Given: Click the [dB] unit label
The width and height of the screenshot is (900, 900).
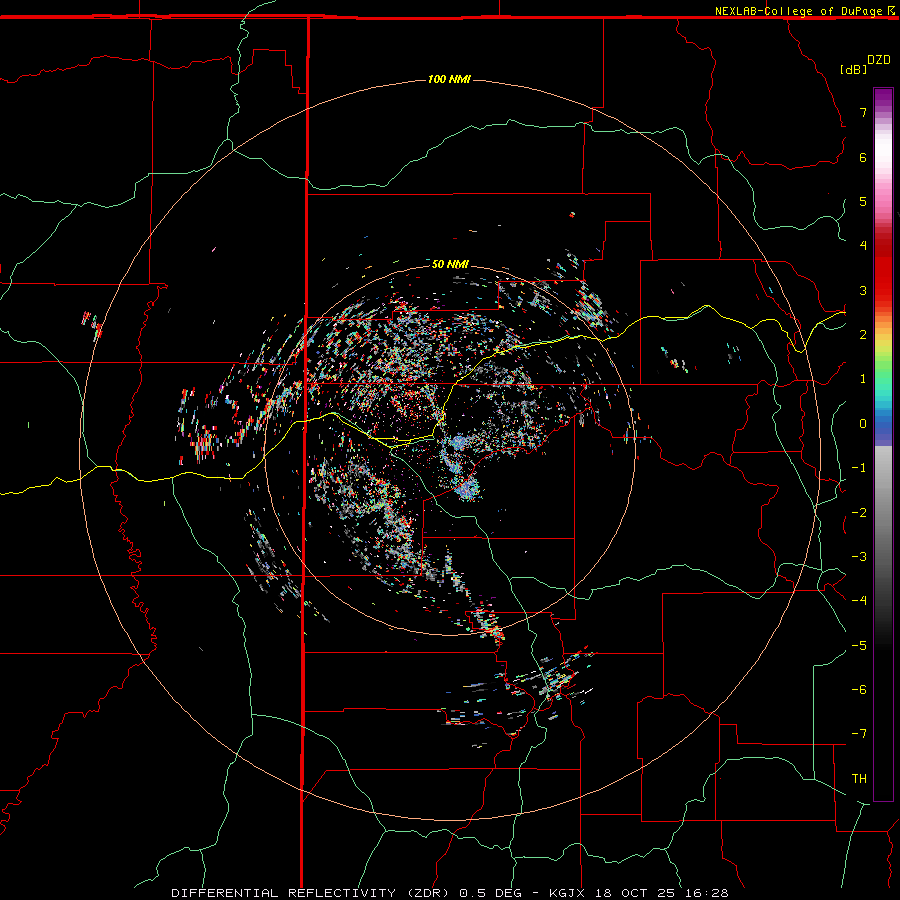Looking at the screenshot, I should 854,69.
